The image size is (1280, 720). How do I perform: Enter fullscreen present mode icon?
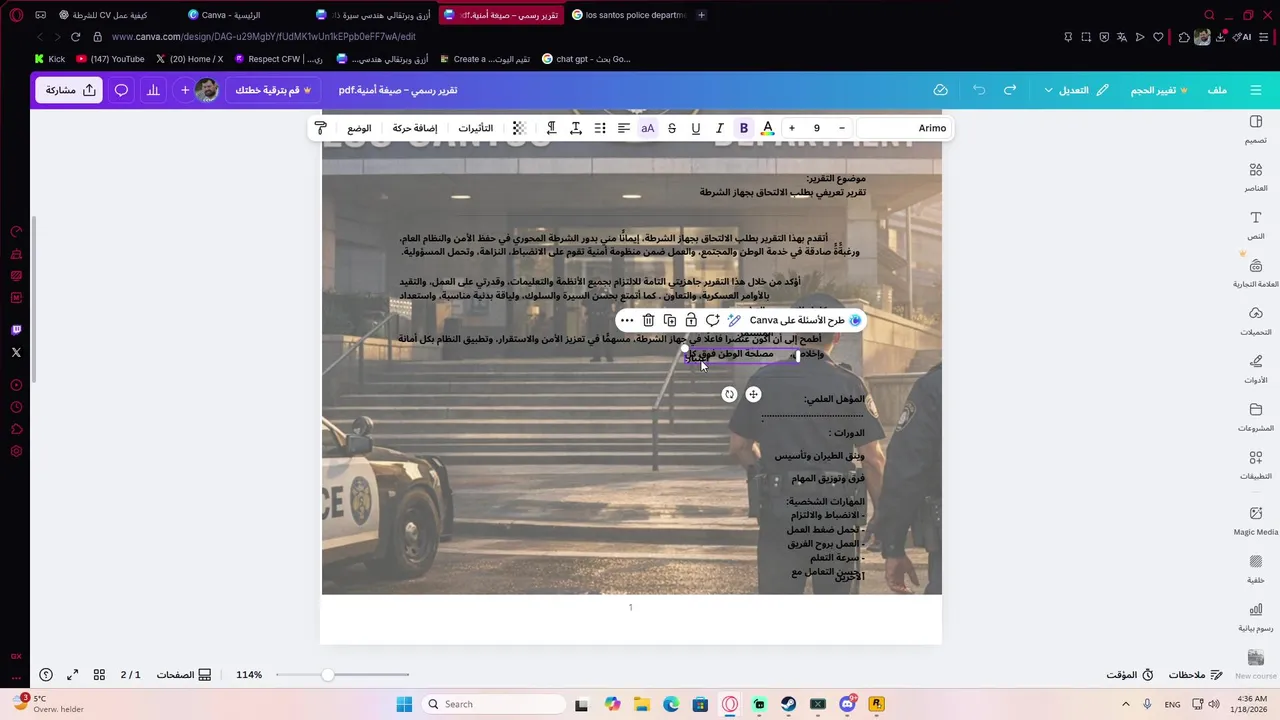(x=72, y=675)
